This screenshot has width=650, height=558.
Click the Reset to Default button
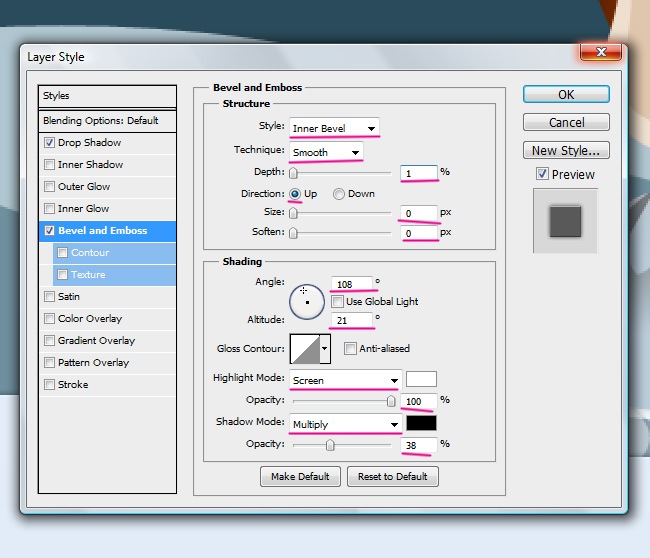click(393, 476)
